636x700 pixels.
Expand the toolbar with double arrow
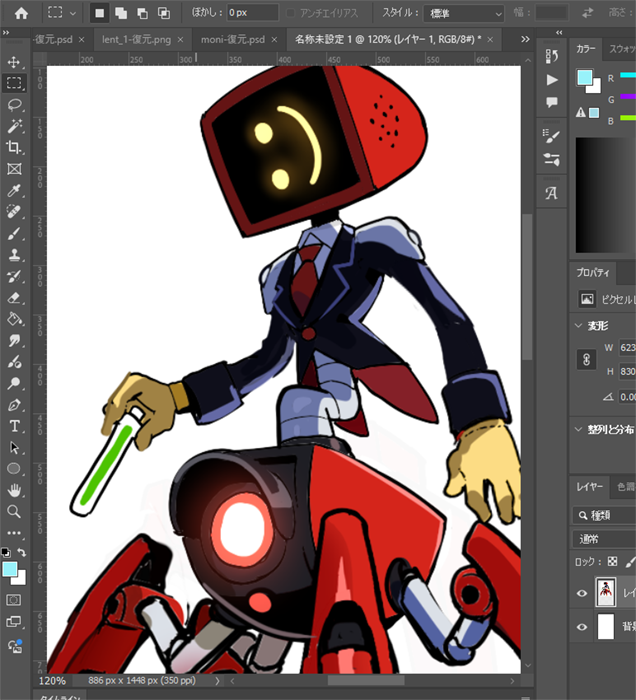[6, 33]
